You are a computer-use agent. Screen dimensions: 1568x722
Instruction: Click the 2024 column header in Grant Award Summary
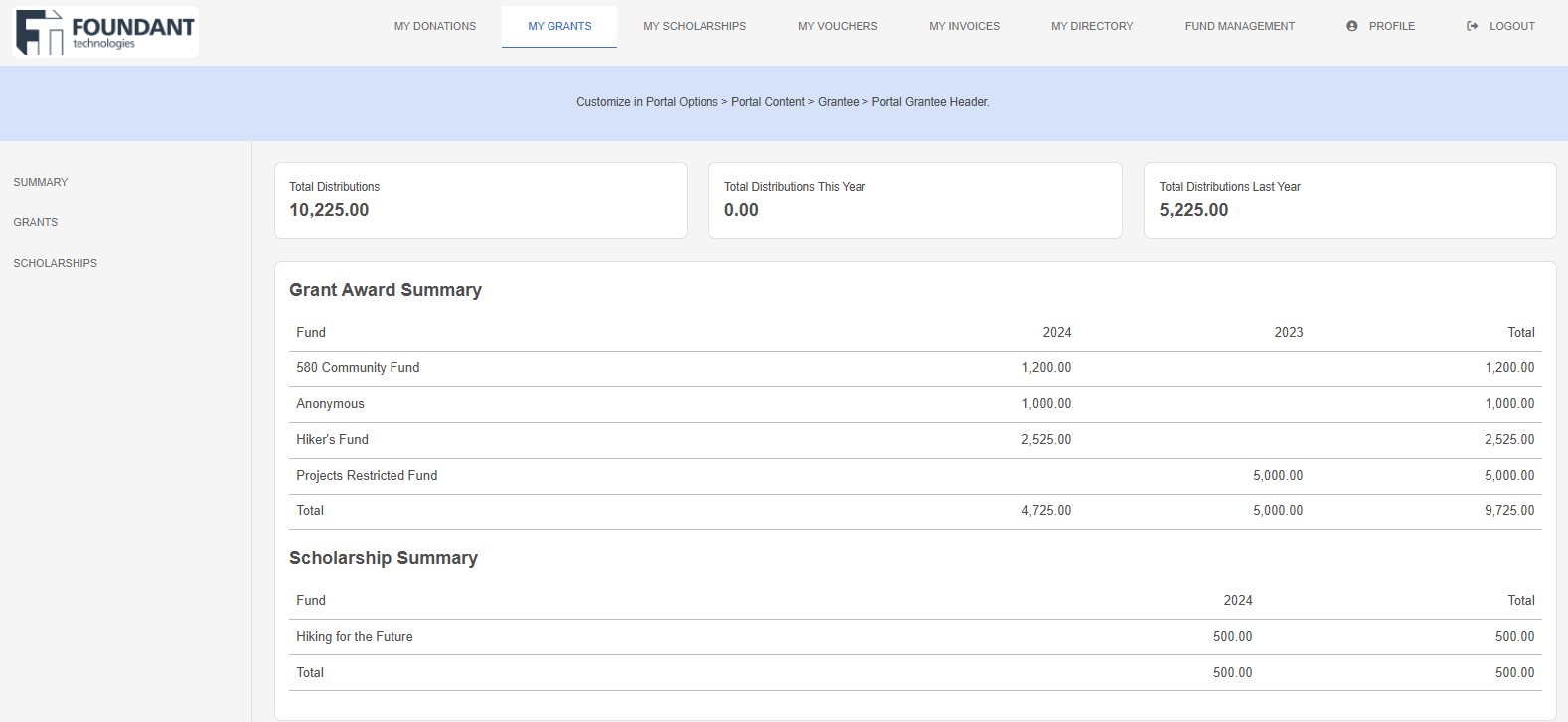(x=1057, y=332)
